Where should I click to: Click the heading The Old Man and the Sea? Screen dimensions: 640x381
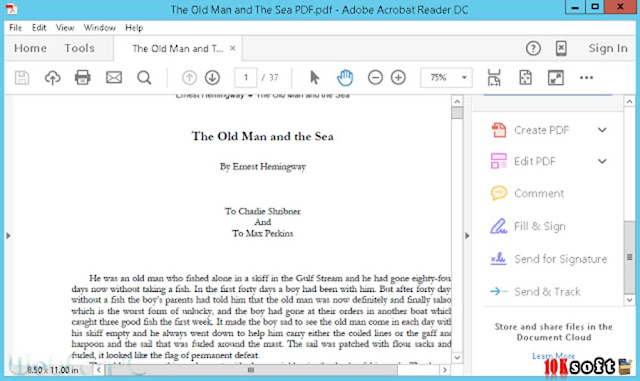coord(262,136)
